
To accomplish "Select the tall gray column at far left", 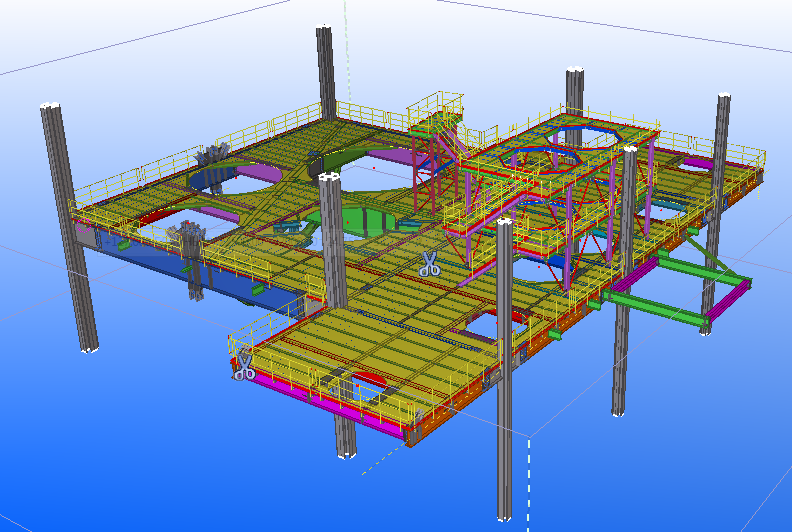I will 70,230.
